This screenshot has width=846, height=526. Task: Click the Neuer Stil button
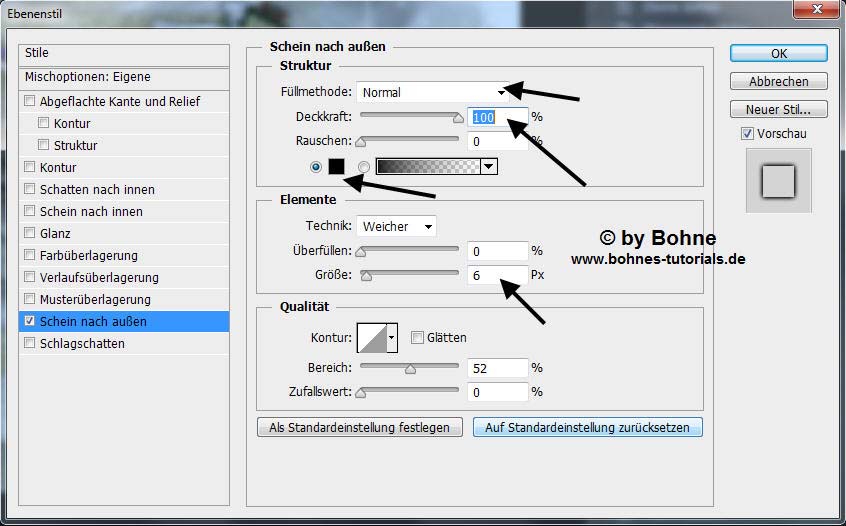coord(778,109)
